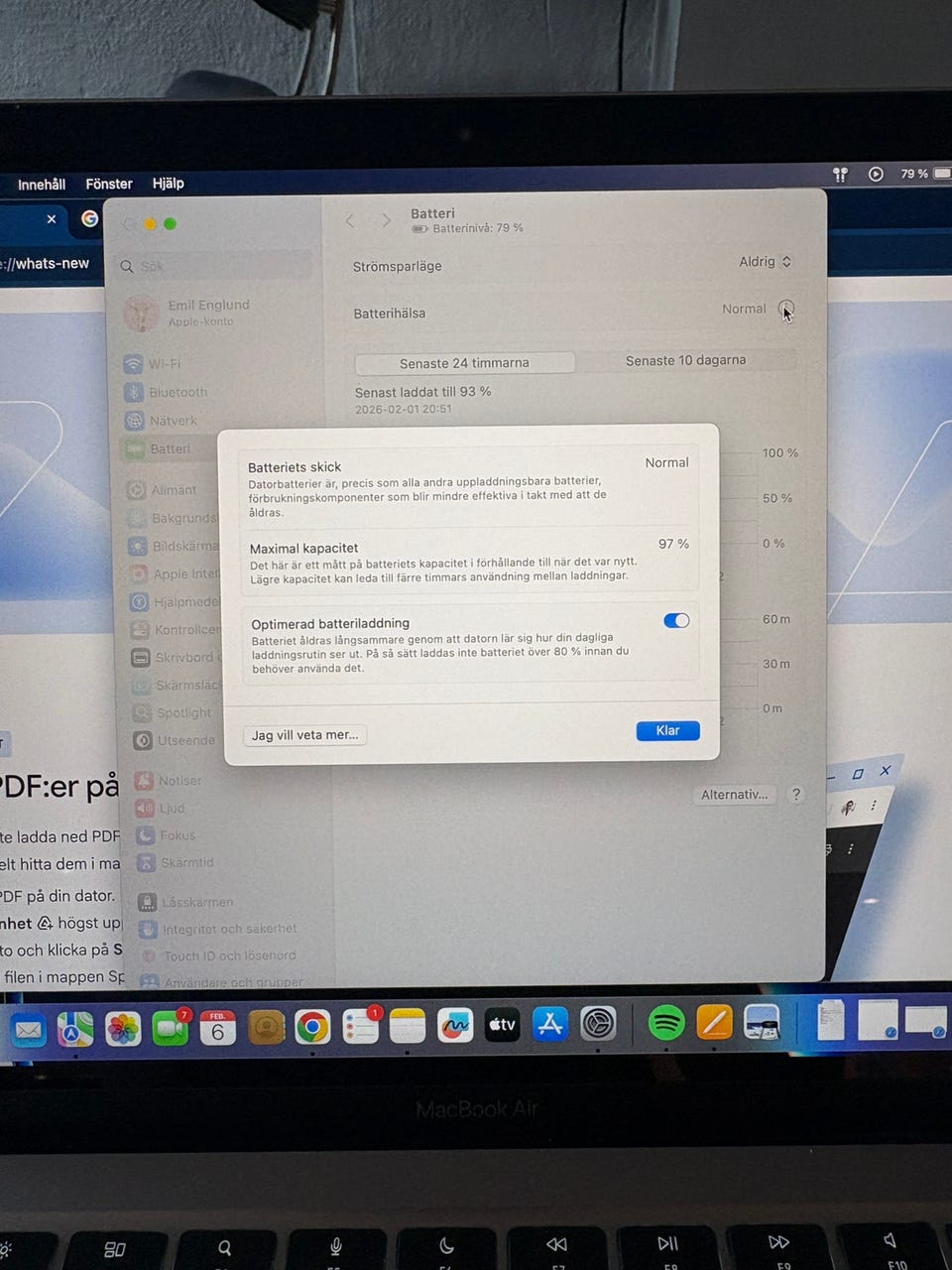Open Reminders from the Dock
The height and width of the screenshot is (1270, 952).
(360, 1026)
